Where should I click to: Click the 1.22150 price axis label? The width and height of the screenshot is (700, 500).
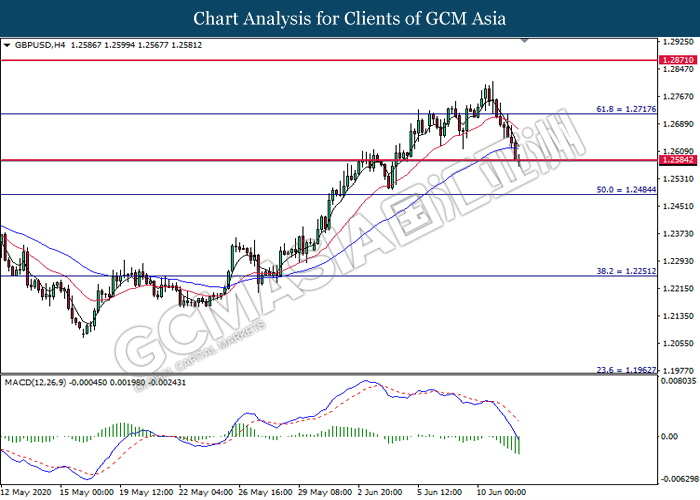[x=678, y=288]
